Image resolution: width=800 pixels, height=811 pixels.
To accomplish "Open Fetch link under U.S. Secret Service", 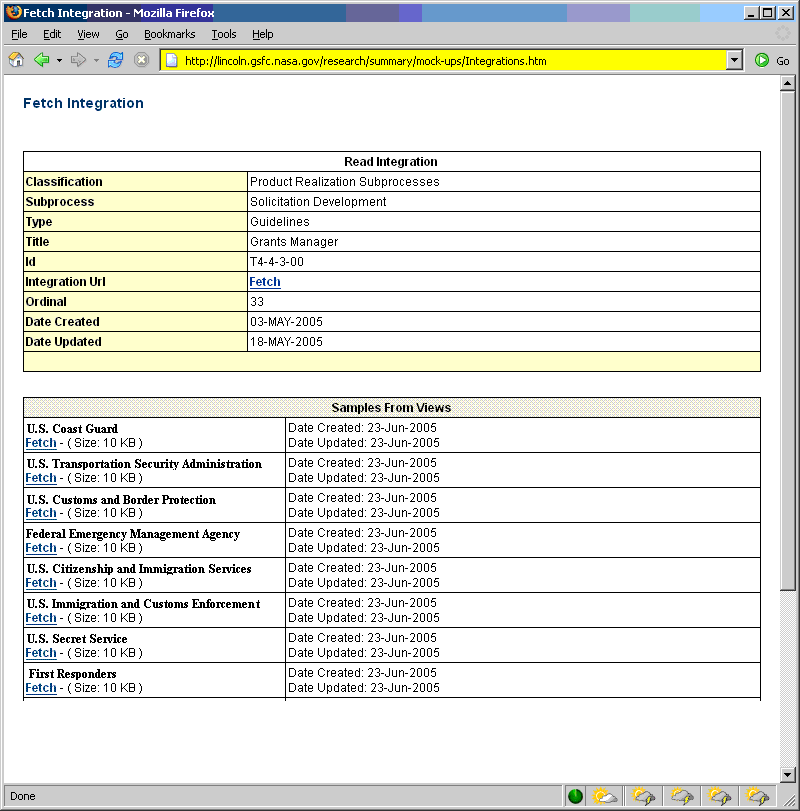I will tap(41, 653).
